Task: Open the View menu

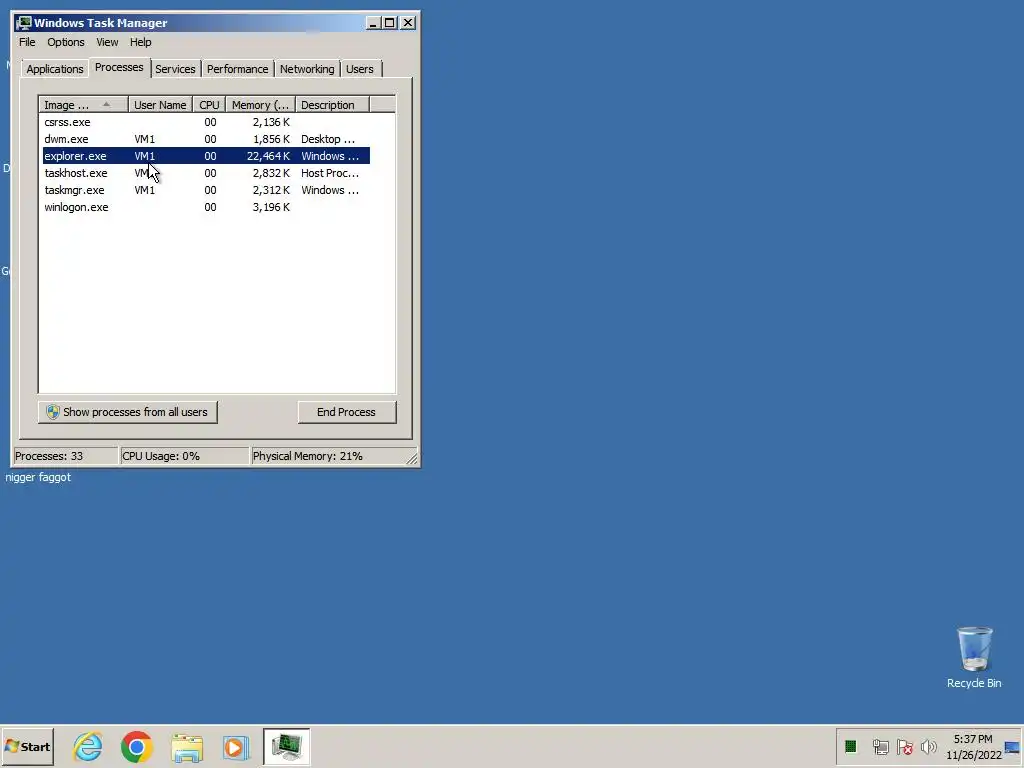Action: (x=107, y=42)
